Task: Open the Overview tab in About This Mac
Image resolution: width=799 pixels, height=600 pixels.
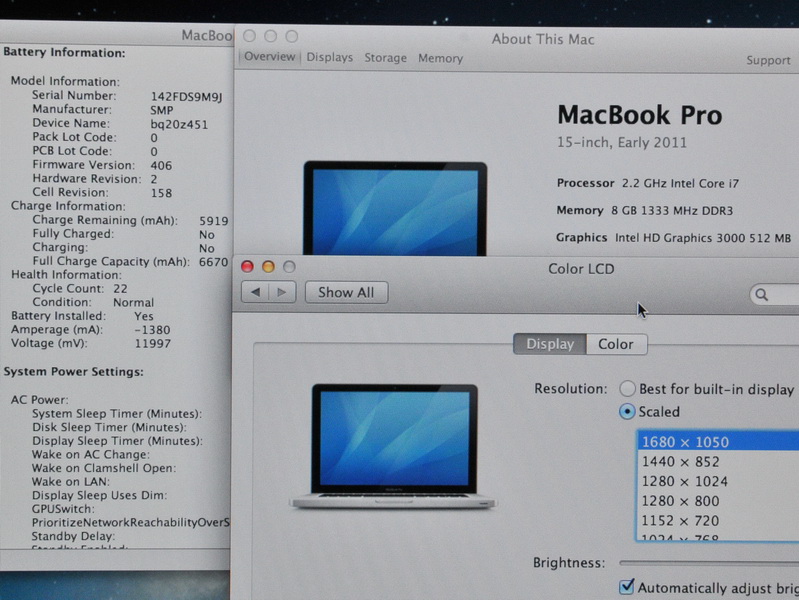Action: point(269,57)
